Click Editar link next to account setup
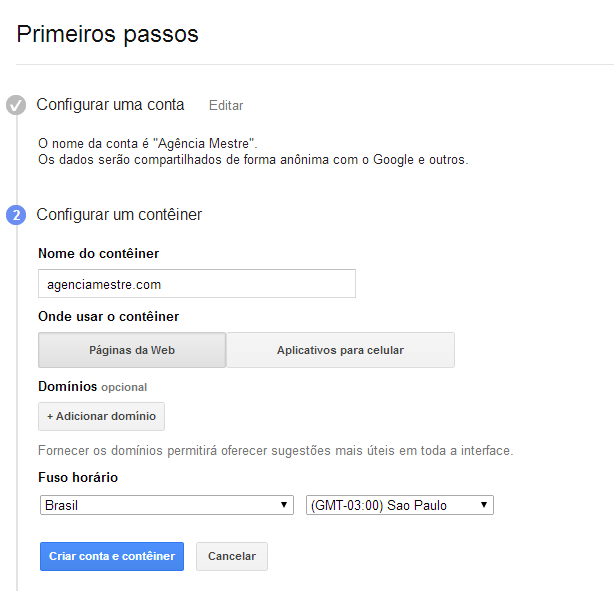Viewport: 614px width, 600px height. 225,105
